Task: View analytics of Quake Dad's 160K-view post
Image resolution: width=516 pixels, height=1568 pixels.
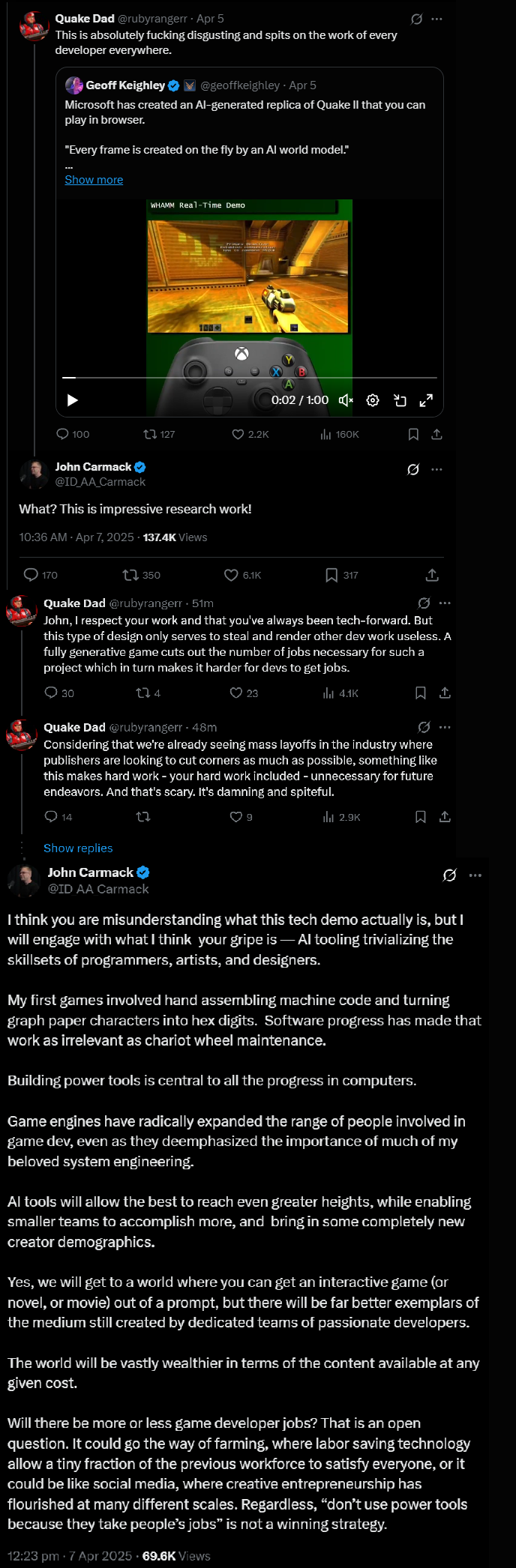Action: (x=326, y=434)
